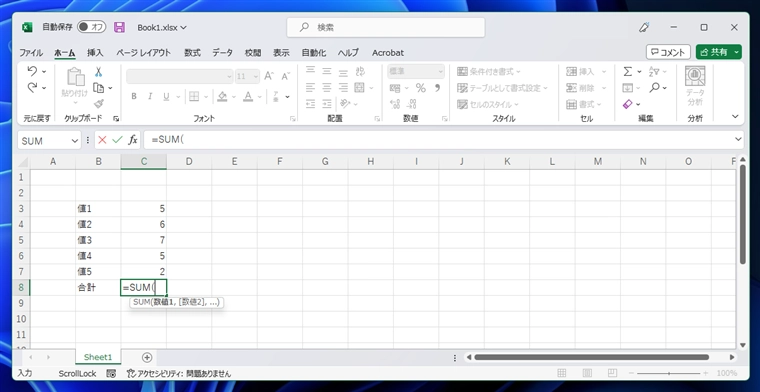Collapse the ribbon with chevron
This screenshot has height=392, width=760.
click(x=735, y=116)
